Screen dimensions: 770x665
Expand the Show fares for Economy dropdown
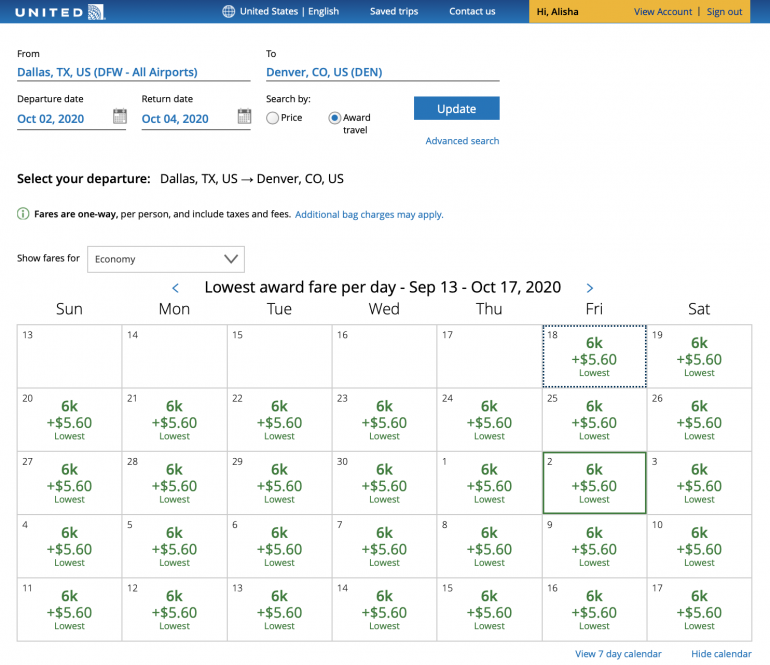165,259
